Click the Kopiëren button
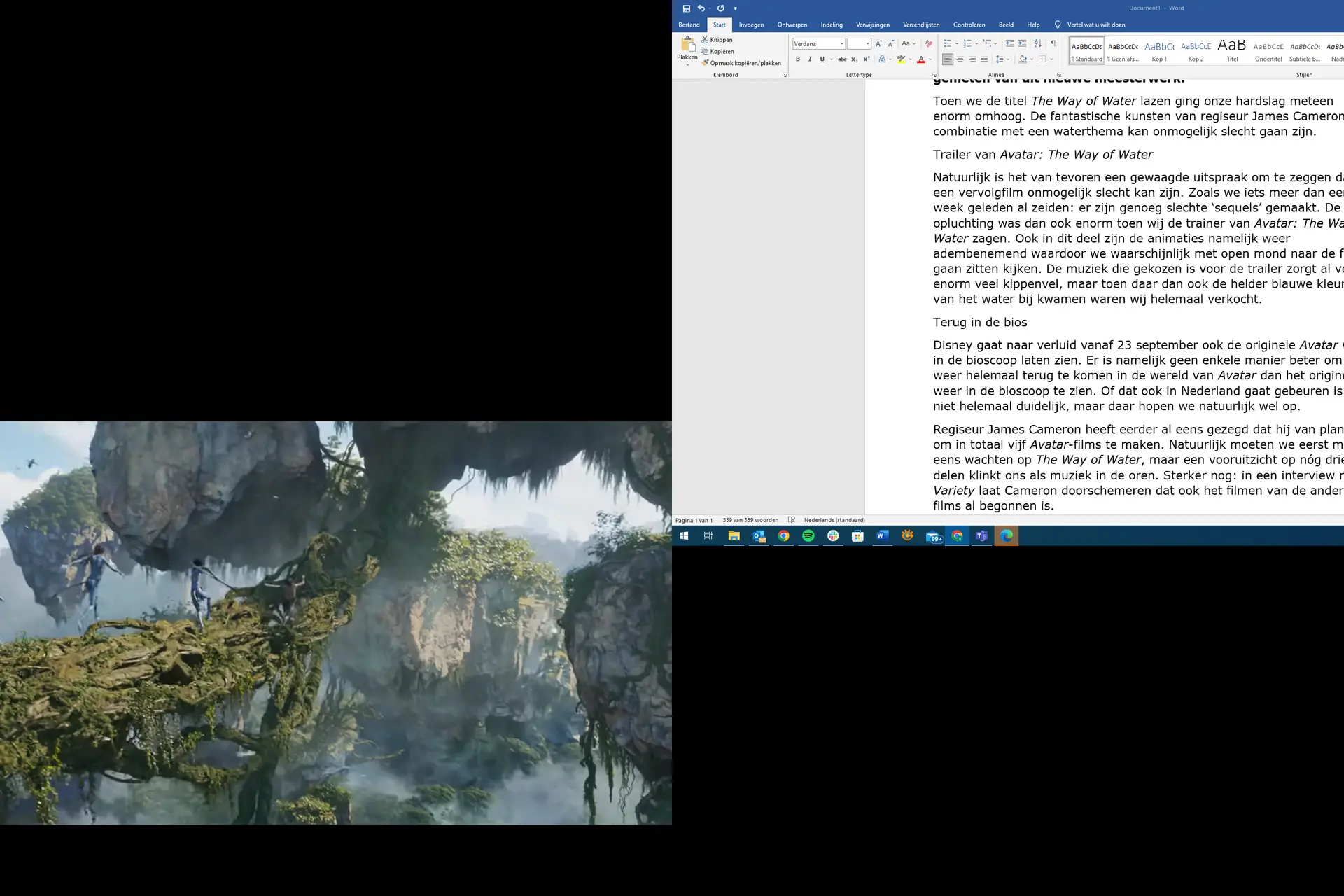 (x=717, y=51)
